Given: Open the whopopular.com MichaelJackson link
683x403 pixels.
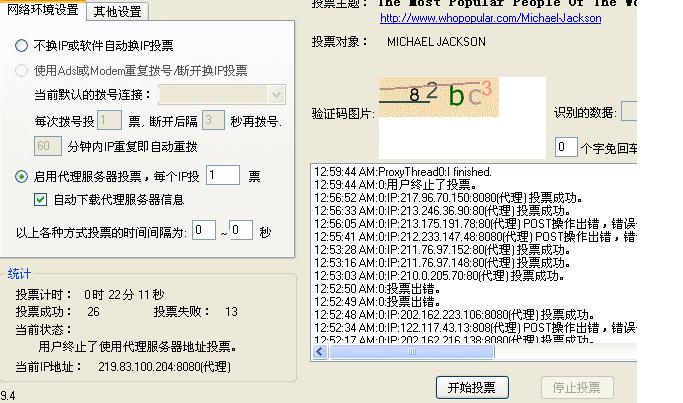Looking at the screenshot, I should click(476, 18).
